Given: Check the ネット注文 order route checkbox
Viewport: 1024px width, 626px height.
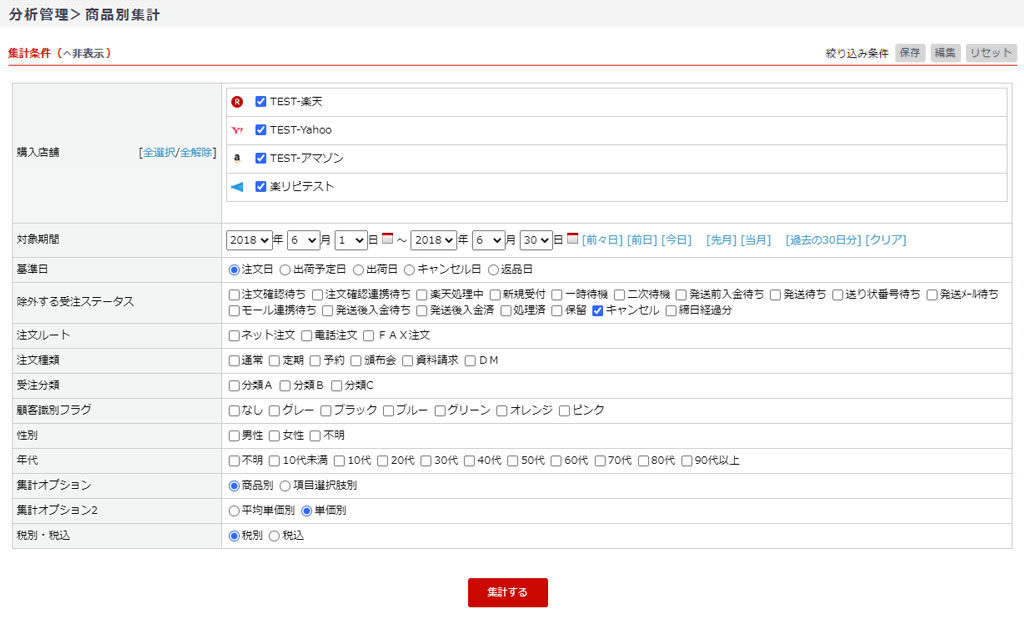Looking at the screenshot, I should click(234, 335).
